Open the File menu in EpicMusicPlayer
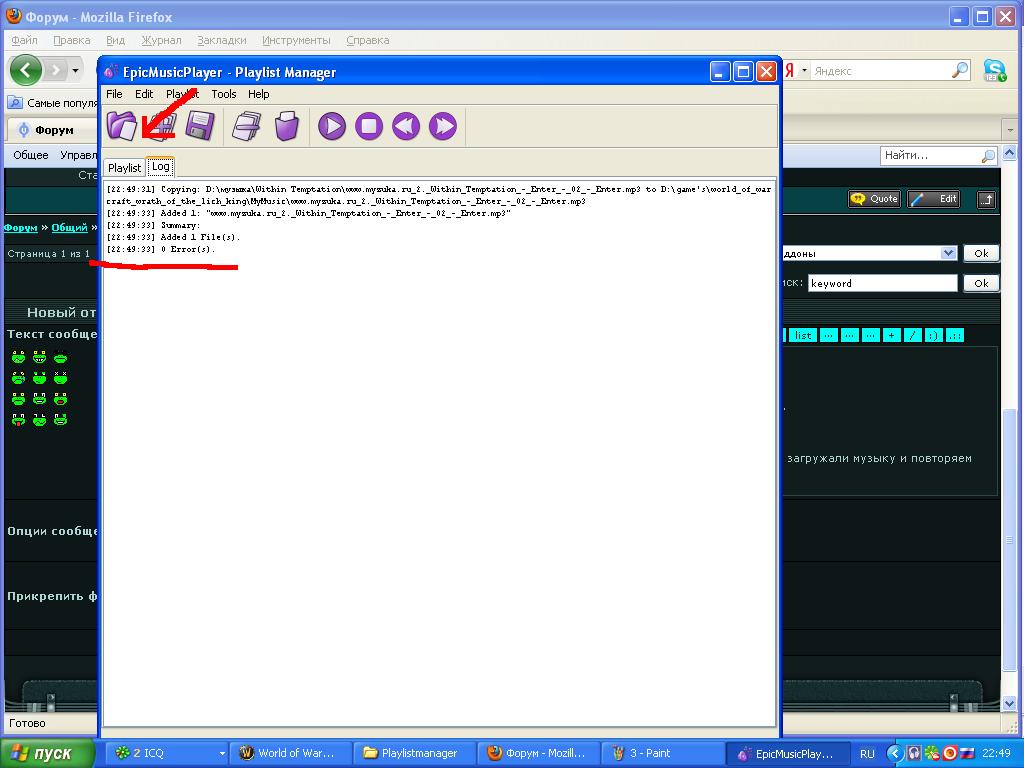Viewport: 1024px width, 768px height. pyautogui.click(x=114, y=94)
